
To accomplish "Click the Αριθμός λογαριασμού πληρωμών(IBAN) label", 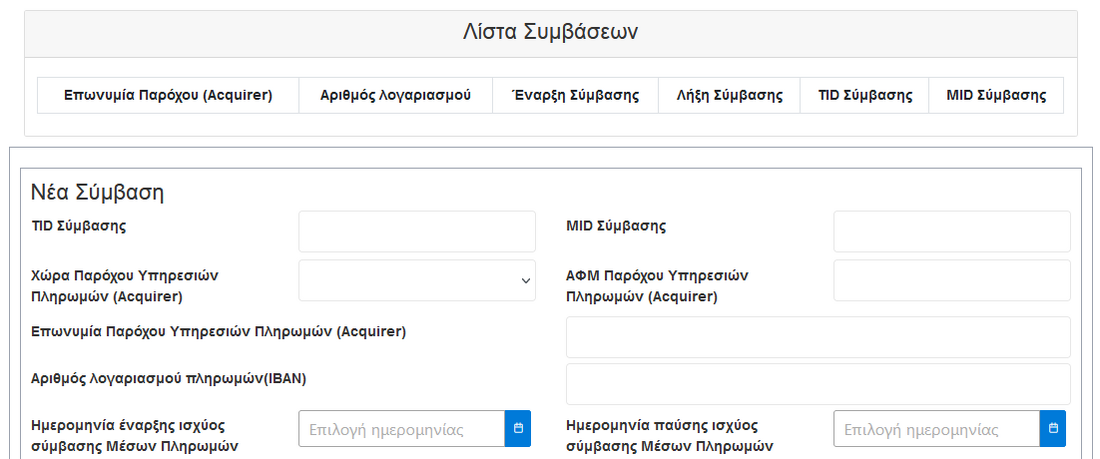I will click(169, 378).
